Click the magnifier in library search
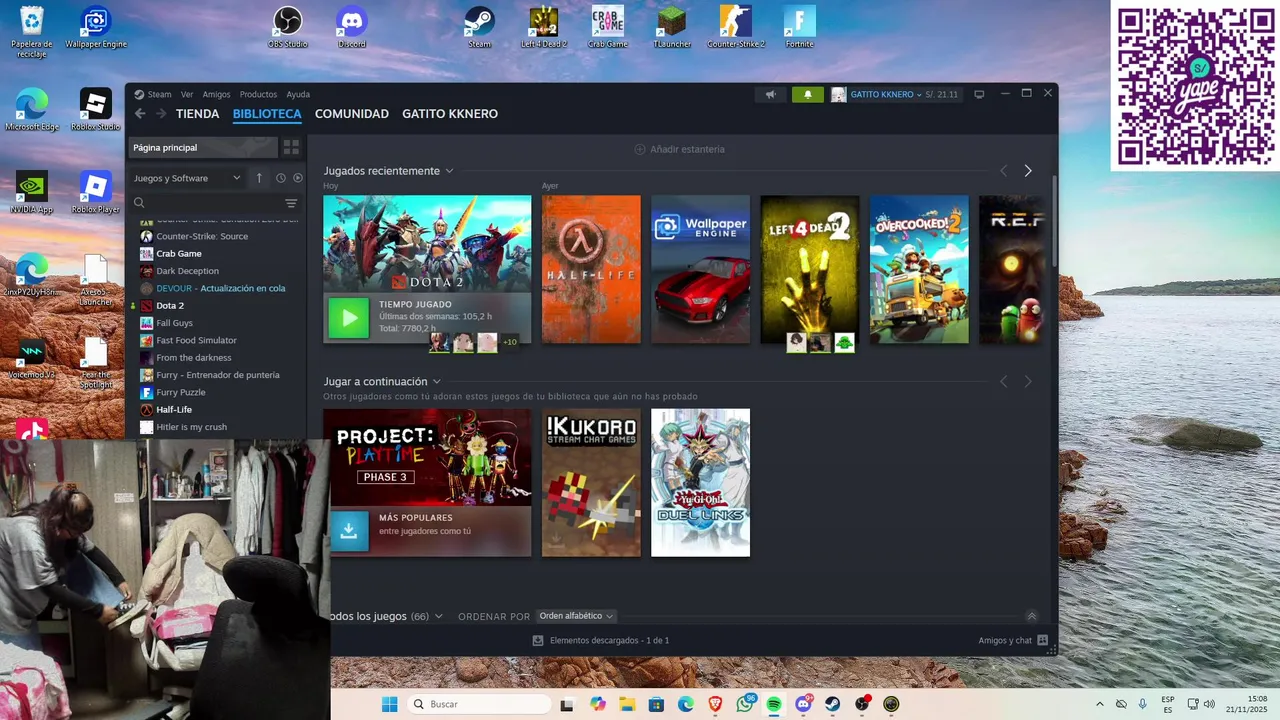Image resolution: width=1280 pixels, height=720 pixels. click(139, 203)
